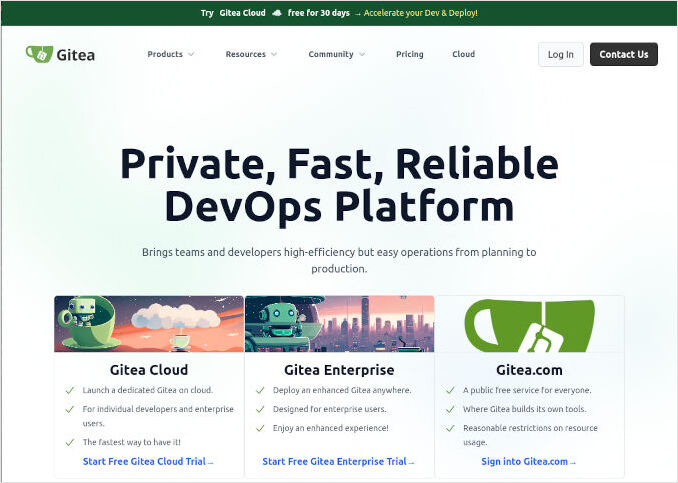Click checkmark beside 'The fastest way to have it!'

coord(69,442)
